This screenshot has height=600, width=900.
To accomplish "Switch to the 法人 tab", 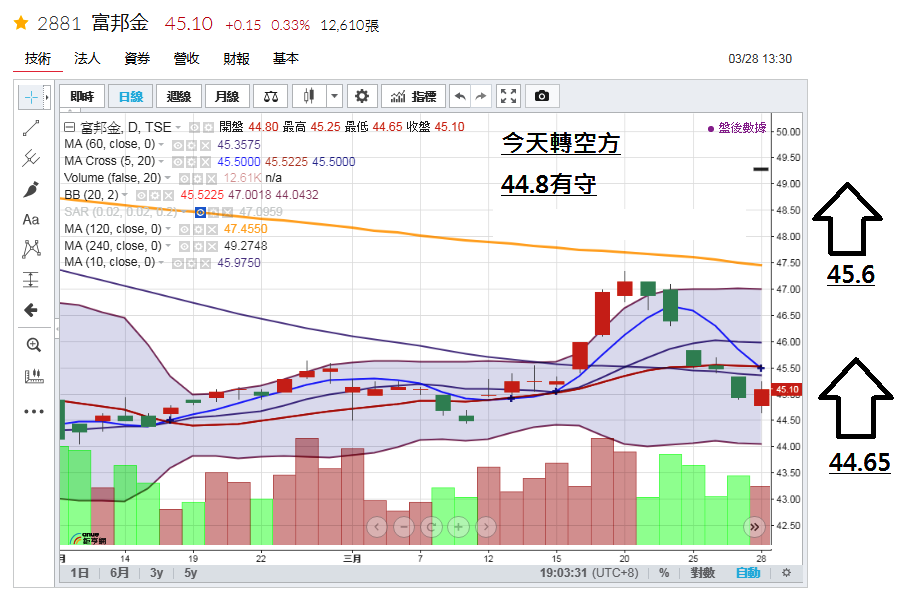I will pyautogui.click(x=87, y=59).
